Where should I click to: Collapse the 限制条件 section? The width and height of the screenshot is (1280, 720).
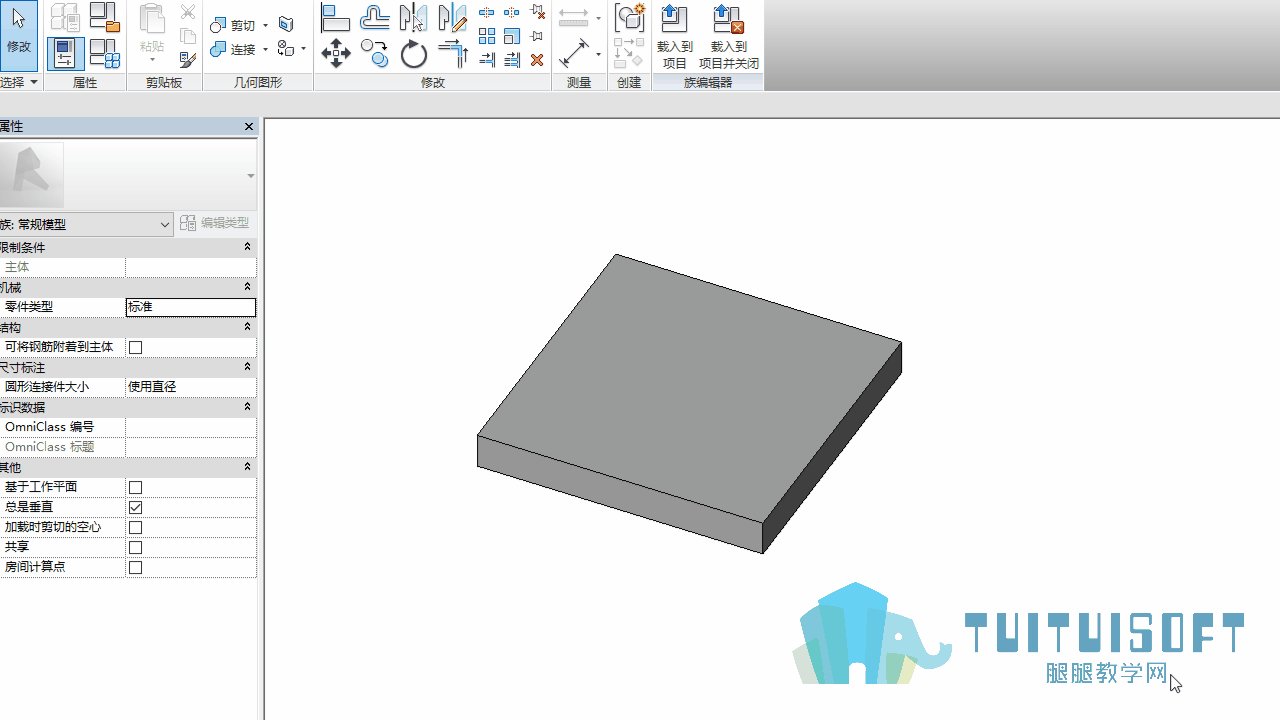coord(248,247)
